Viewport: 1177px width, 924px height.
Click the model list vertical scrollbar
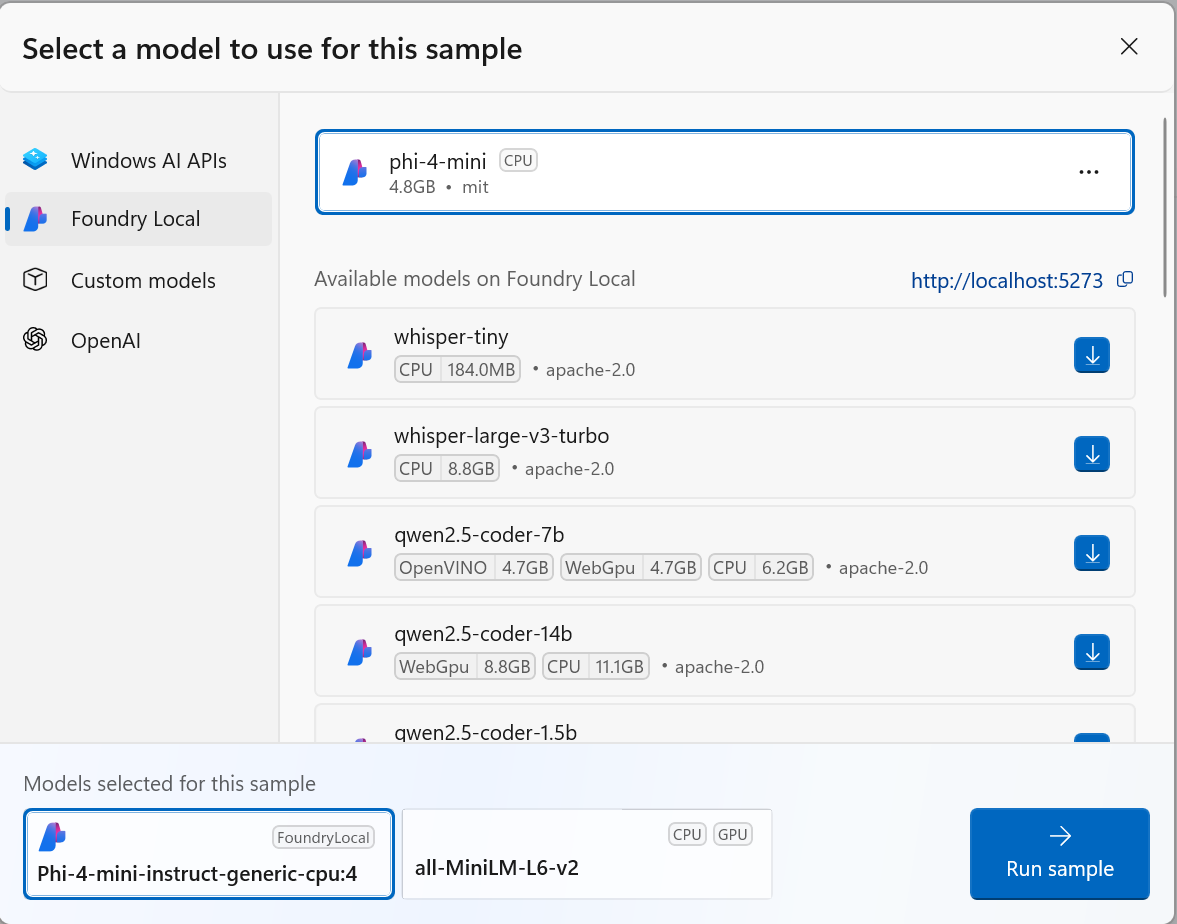[1165, 210]
